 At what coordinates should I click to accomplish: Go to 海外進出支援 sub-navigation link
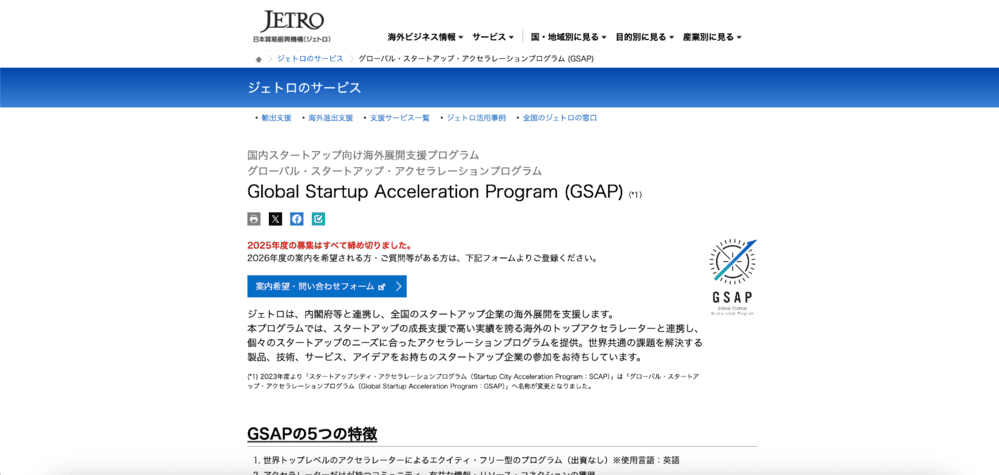[330, 118]
